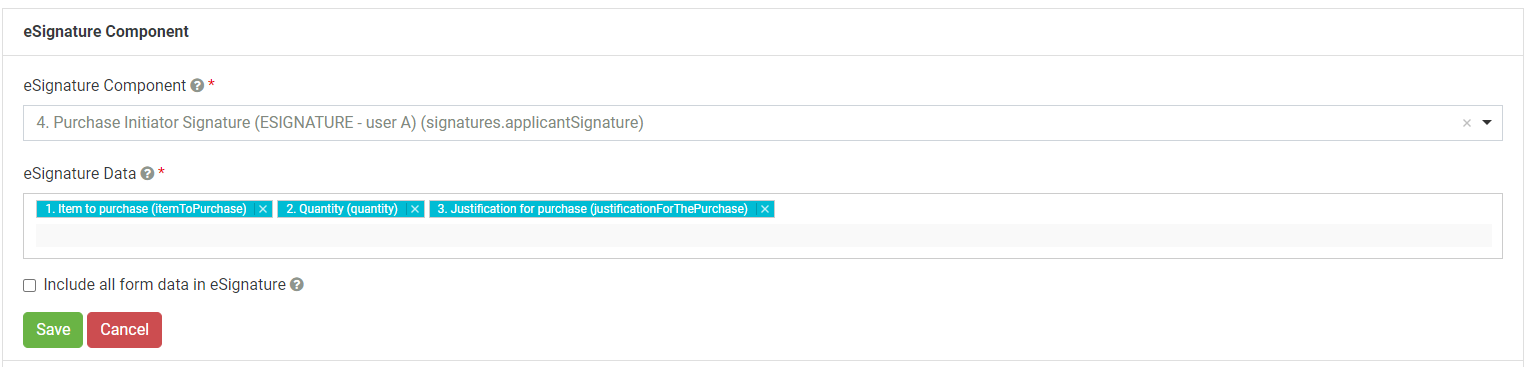Cancel the eSignature configuration
This screenshot has width=1530, height=367.
124,330
